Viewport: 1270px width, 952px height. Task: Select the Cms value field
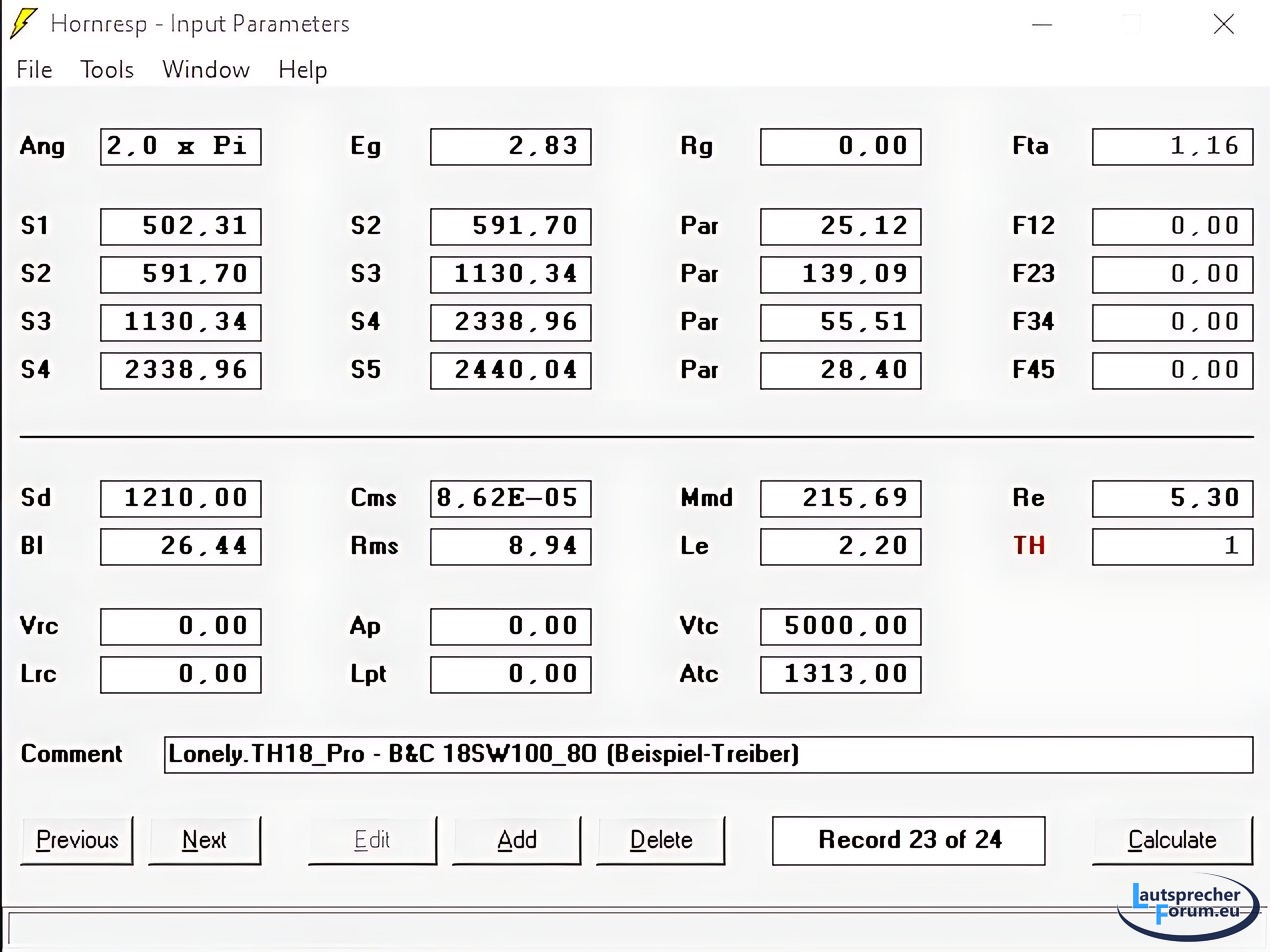click(x=510, y=498)
